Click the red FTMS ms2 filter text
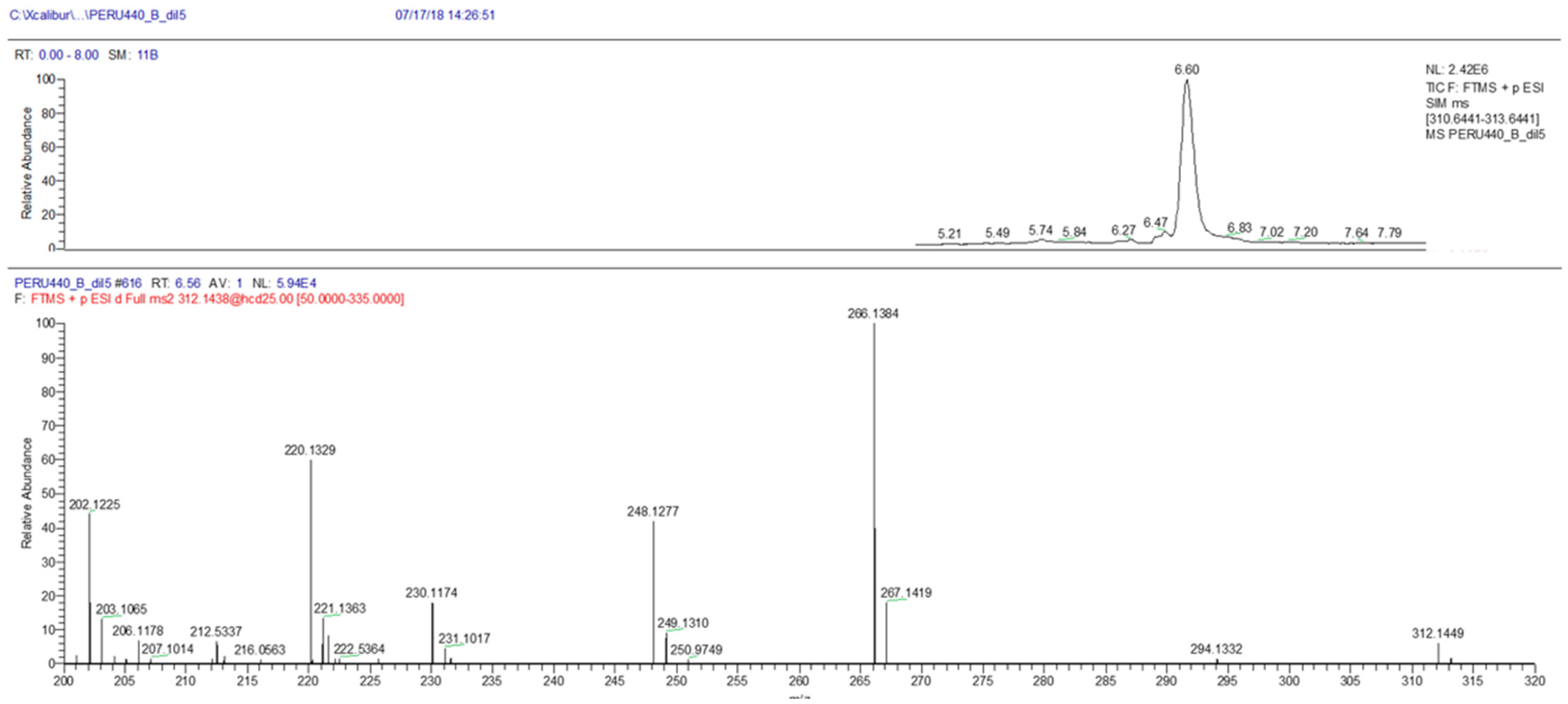Viewport: 1568px width, 704px height. point(217,299)
